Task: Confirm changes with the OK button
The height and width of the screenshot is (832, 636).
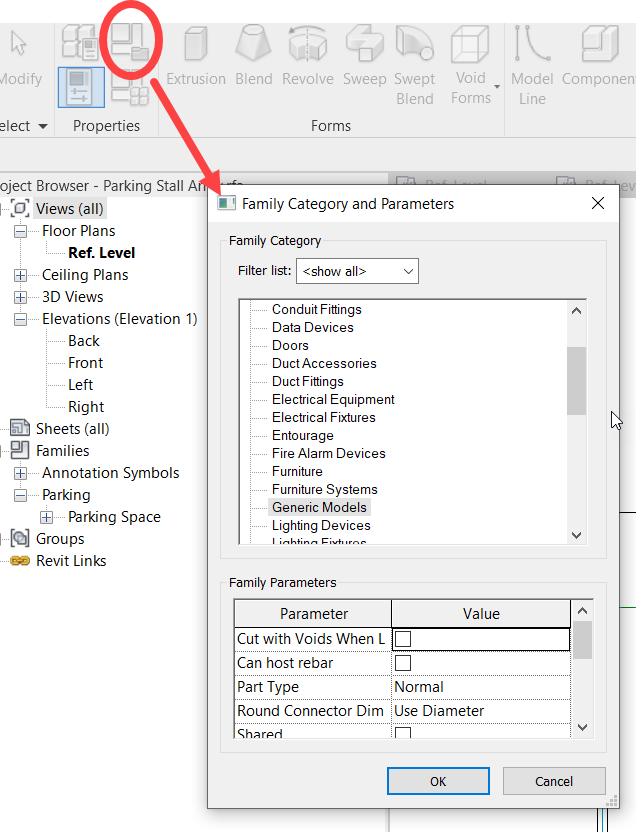Action: [x=438, y=781]
